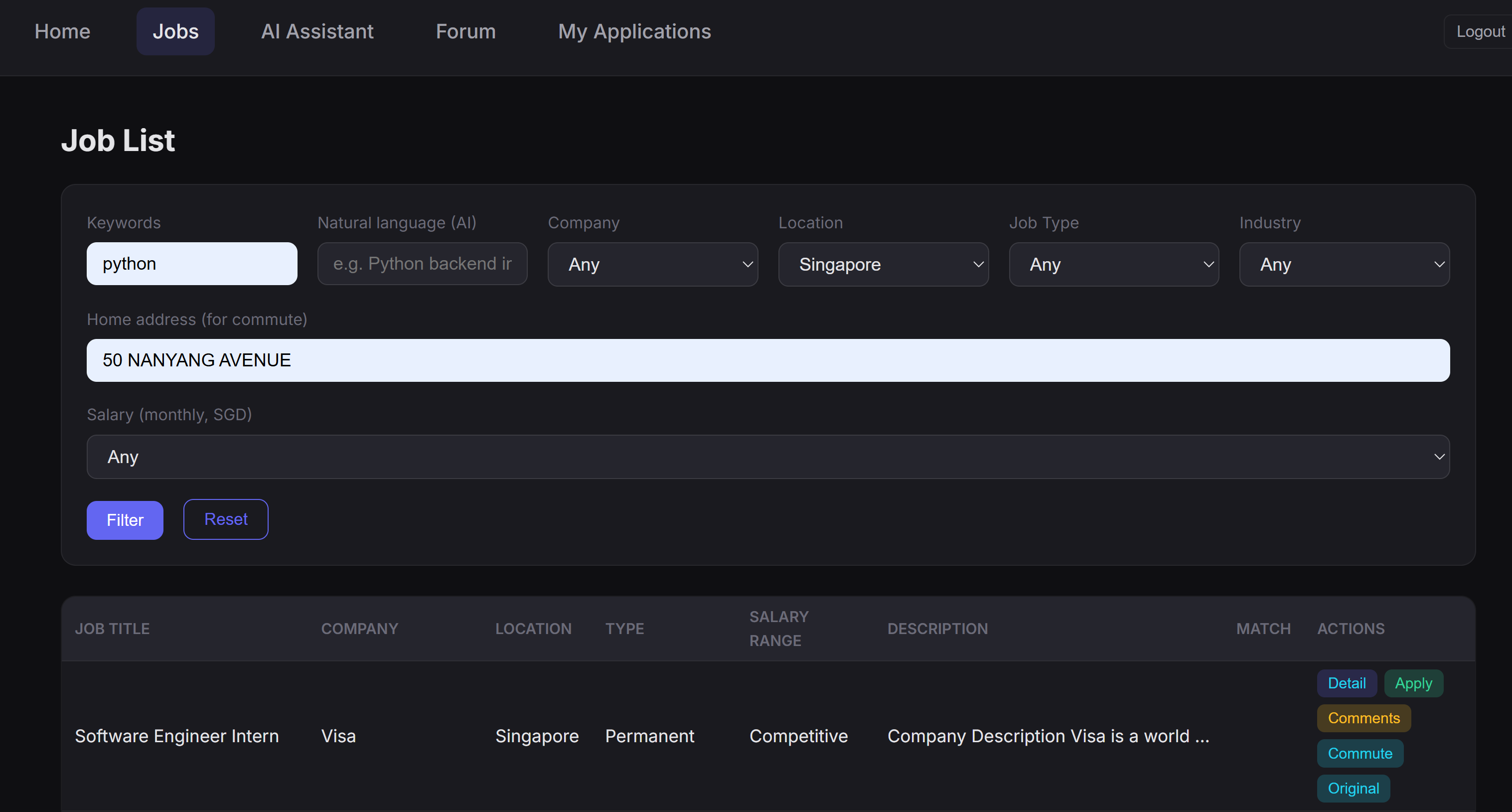Image resolution: width=1512 pixels, height=812 pixels.
Task: Switch to the Forum tab
Action: click(465, 31)
